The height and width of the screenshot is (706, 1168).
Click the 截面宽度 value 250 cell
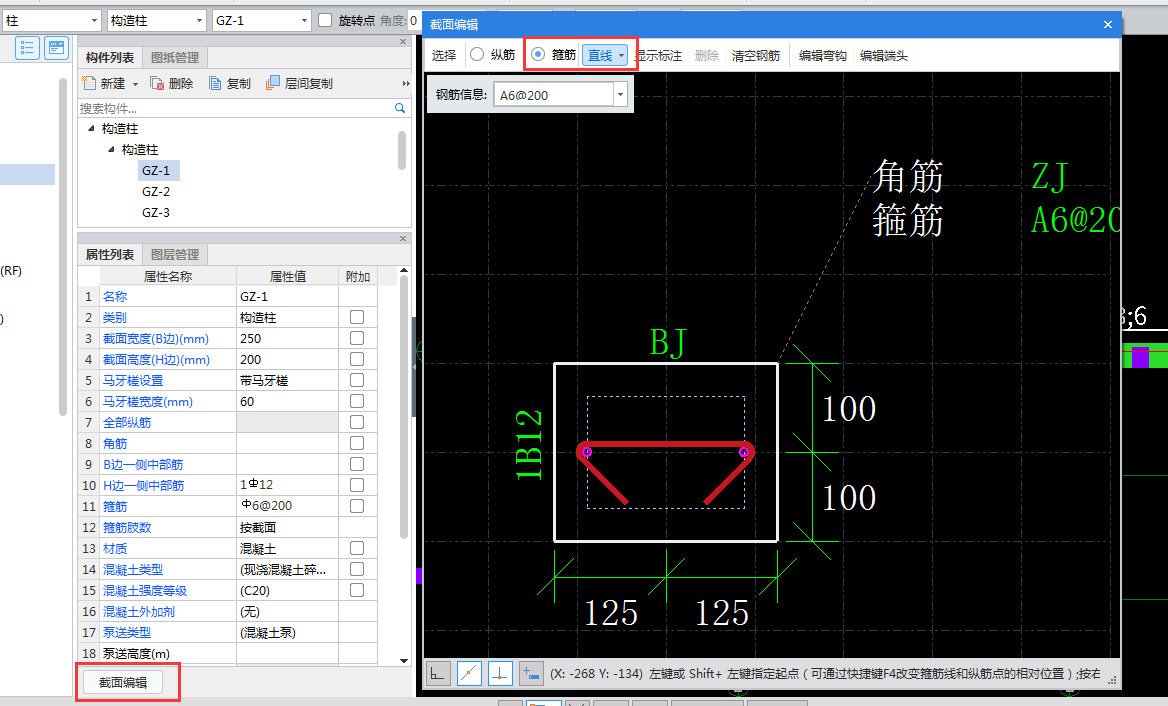point(287,338)
